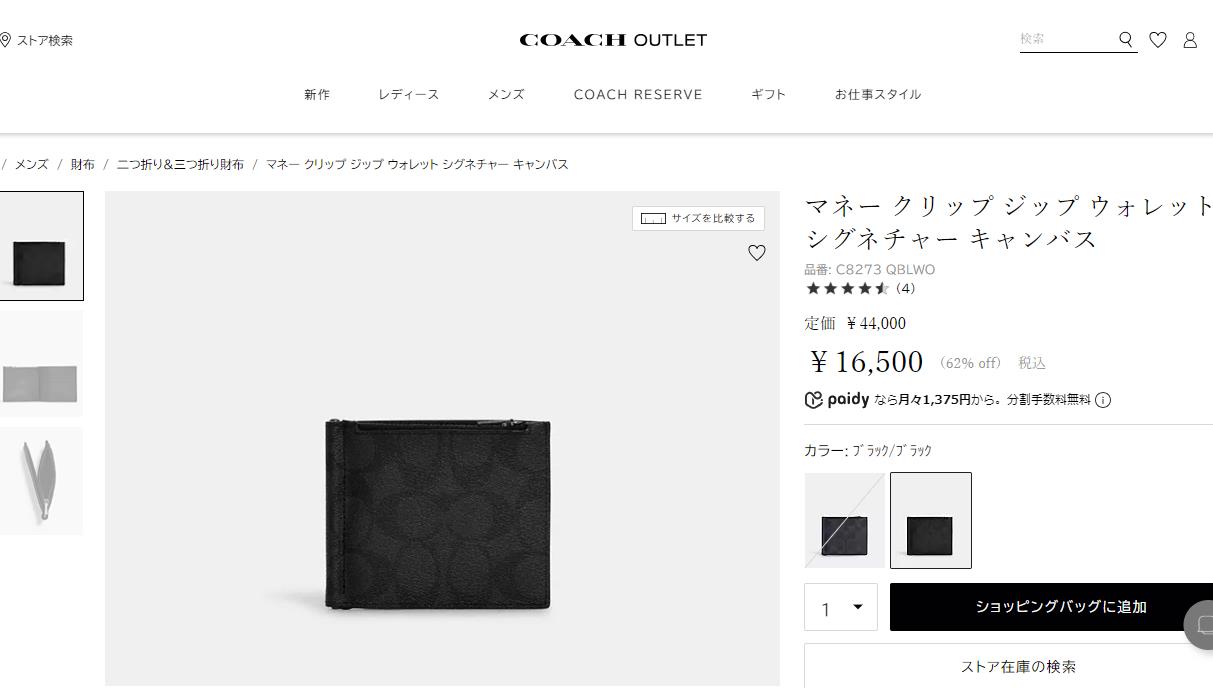
Task: Open the account profile icon
Action: click(x=1190, y=40)
